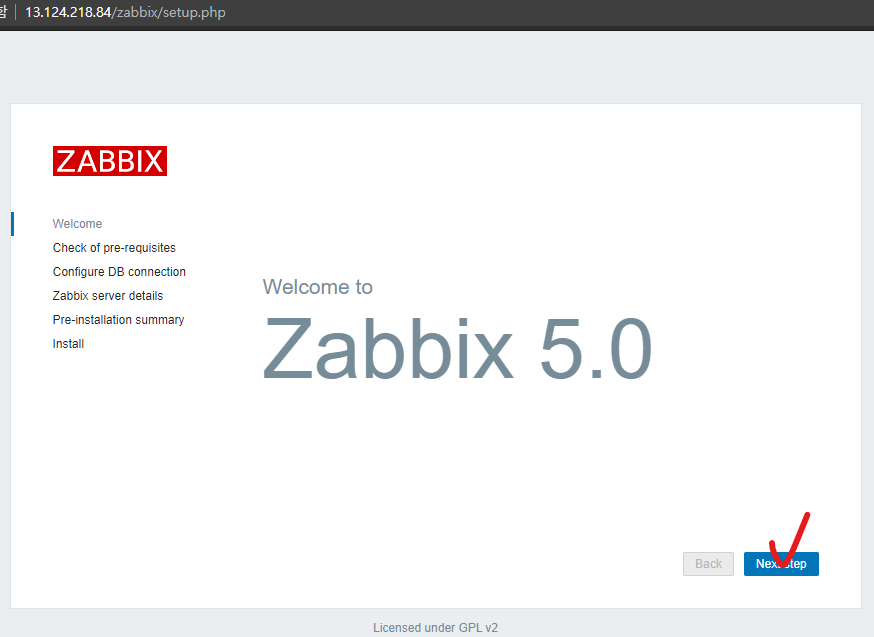This screenshot has height=637, width=874.
Task: Click the red ZABBIX logo
Action: pos(110,161)
